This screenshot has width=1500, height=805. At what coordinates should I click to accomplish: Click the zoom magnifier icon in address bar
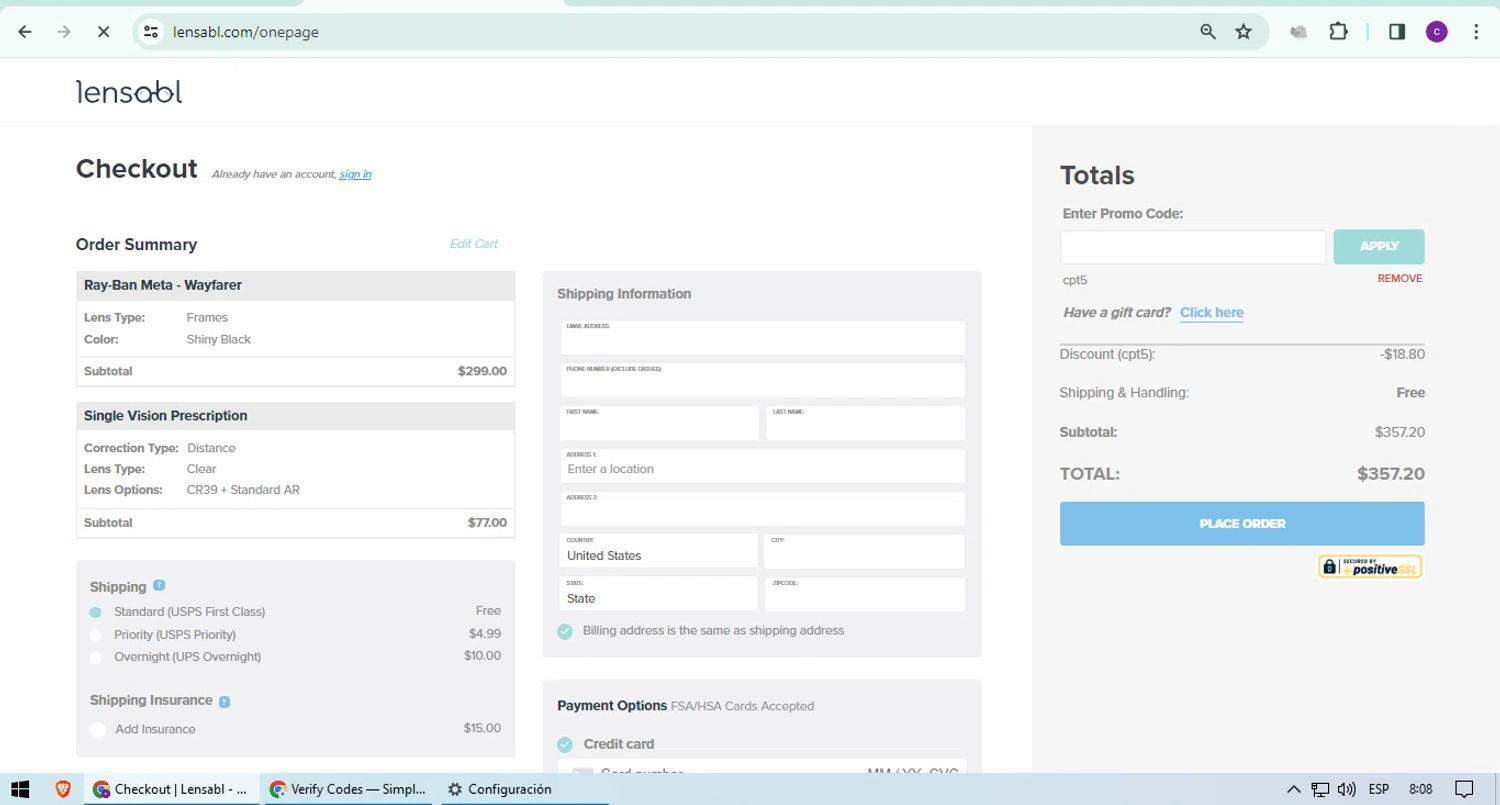tap(1208, 32)
